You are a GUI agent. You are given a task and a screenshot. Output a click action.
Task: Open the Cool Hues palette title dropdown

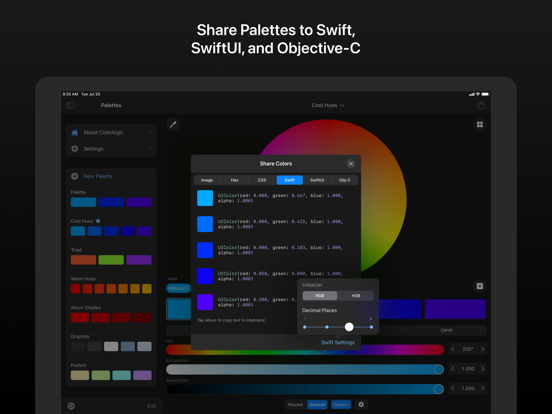pos(328,105)
